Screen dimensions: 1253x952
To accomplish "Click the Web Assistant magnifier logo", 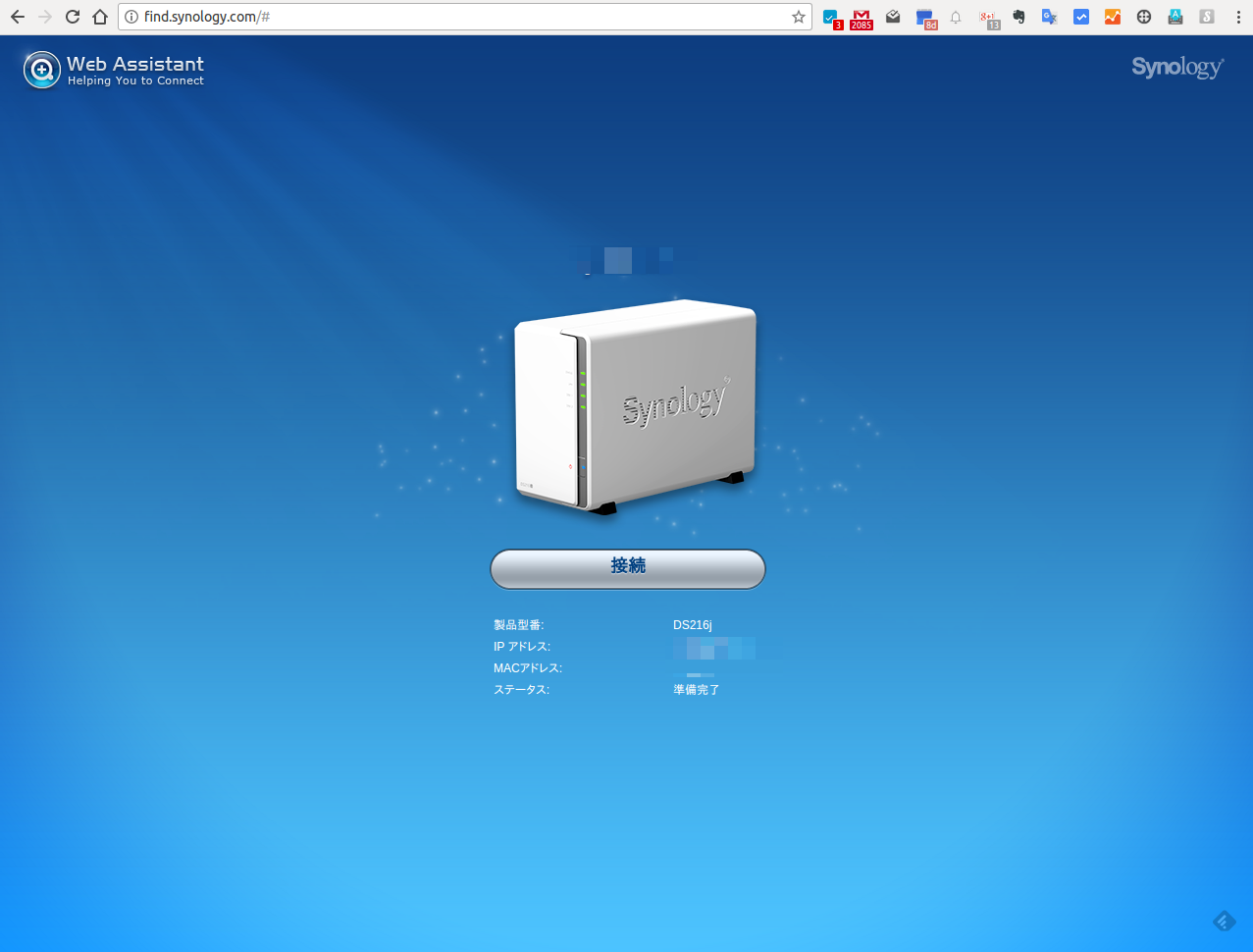I will pyautogui.click(x=42, y=71).
